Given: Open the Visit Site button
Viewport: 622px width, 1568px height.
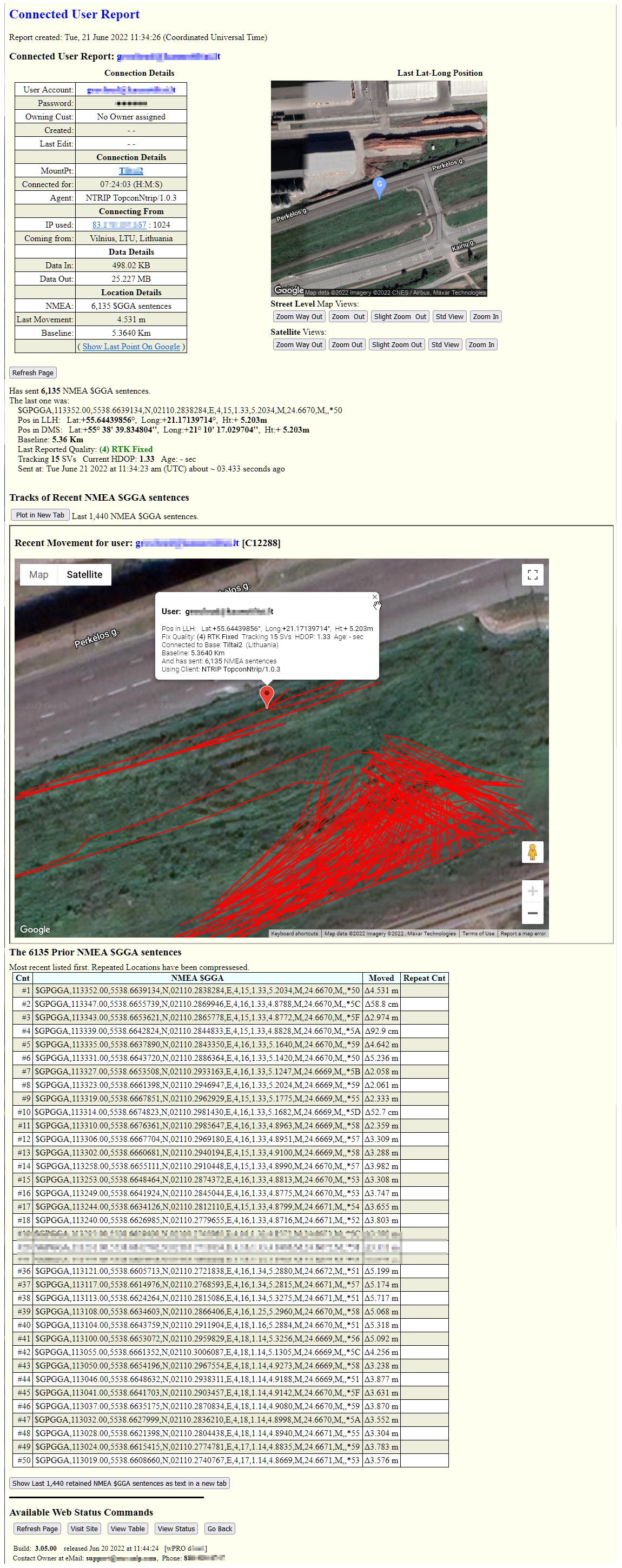Looking at the screenshot, I should (84, 1529).
